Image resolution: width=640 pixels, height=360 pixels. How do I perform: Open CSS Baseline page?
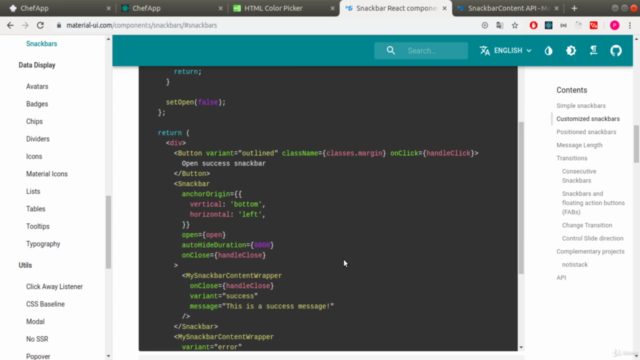(46, 304)
